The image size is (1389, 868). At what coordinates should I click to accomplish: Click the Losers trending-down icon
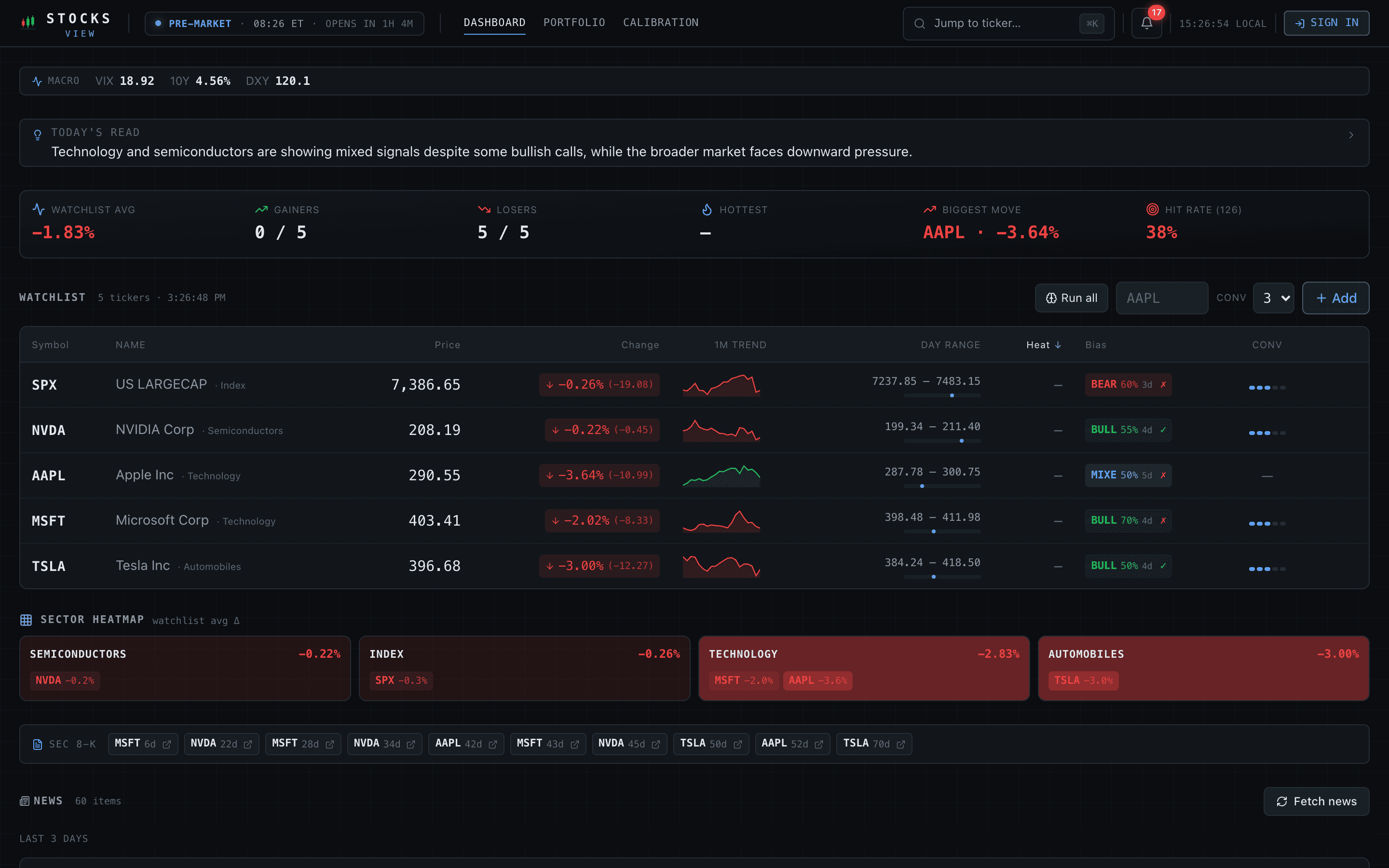coord(484,210)
